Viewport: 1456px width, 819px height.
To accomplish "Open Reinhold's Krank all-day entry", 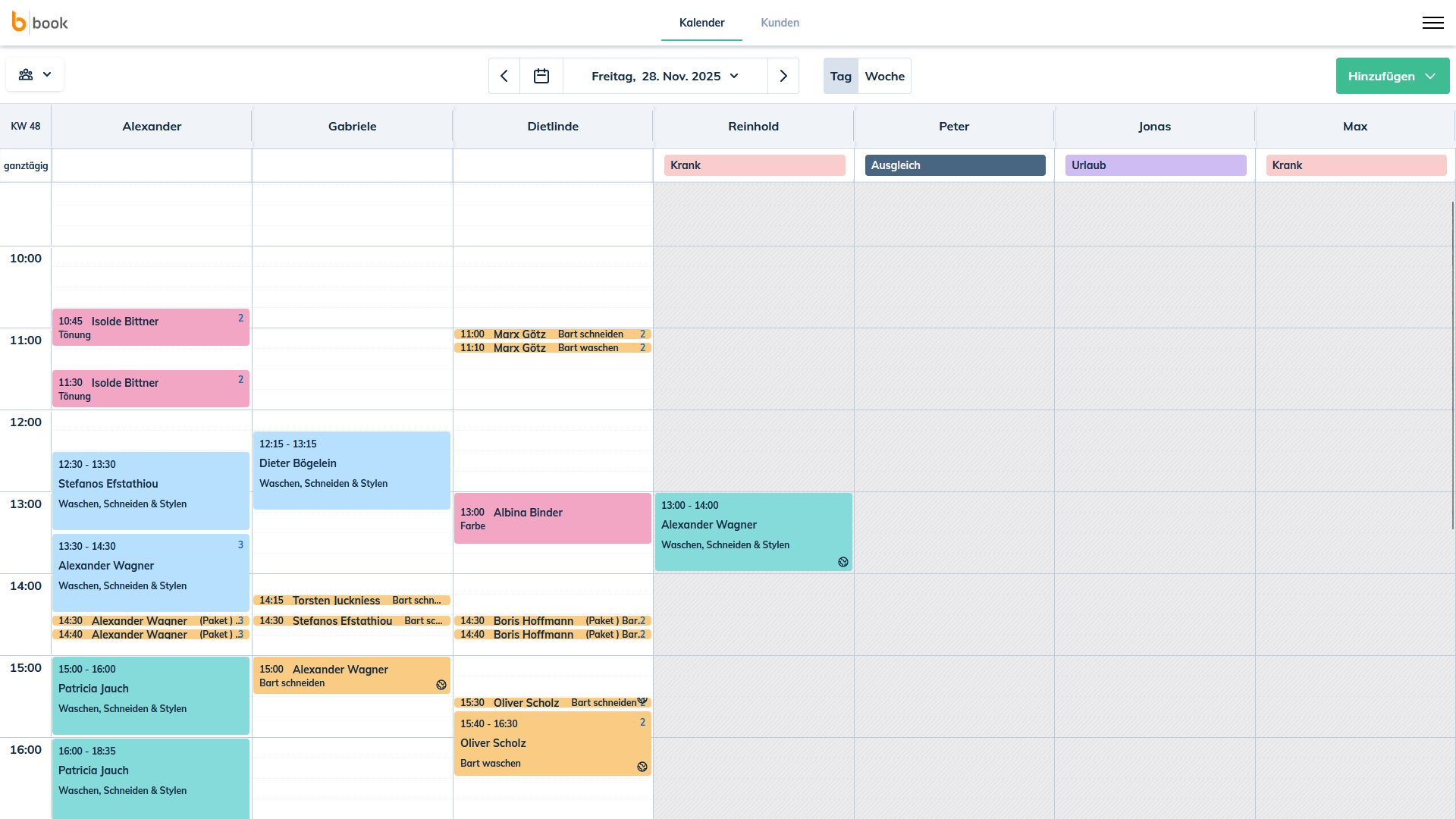I will (754, 165).
